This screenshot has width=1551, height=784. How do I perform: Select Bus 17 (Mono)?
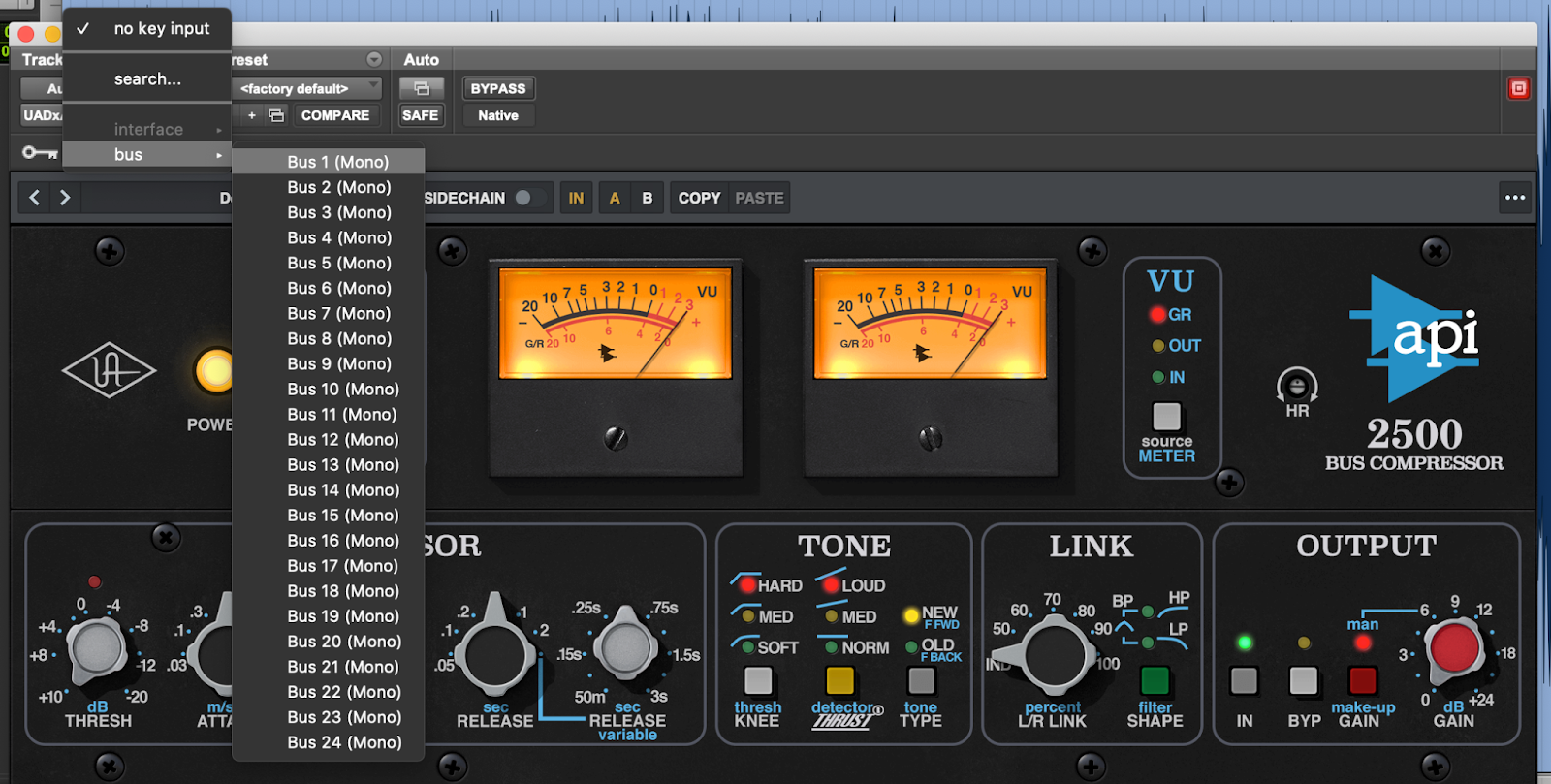coord(329,566)
